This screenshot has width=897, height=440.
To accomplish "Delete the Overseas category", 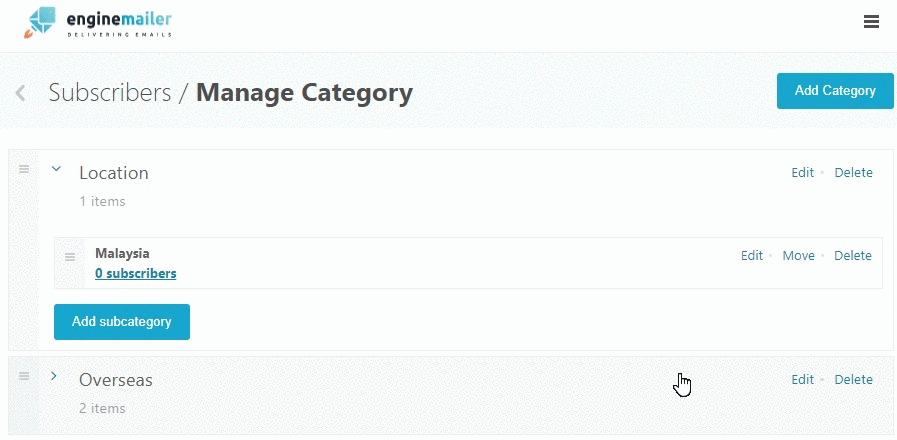I will click(x=854, y=379).
